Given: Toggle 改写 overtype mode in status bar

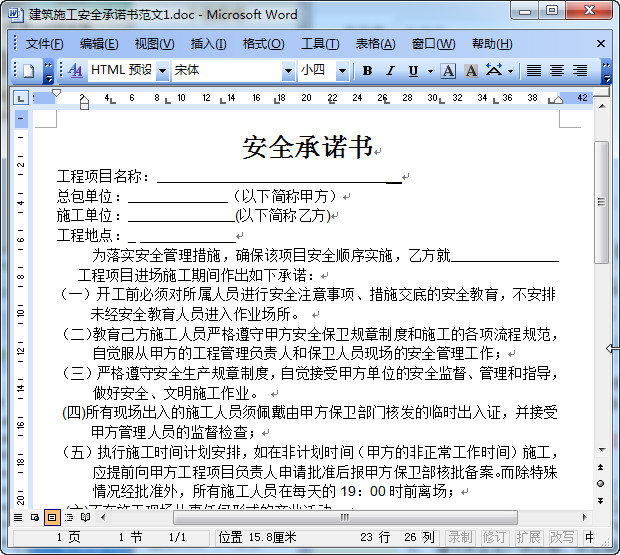Looking at the screenshot, I should pos(561,537).
